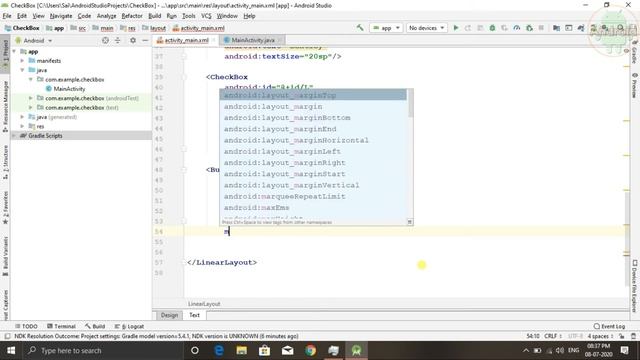Open the Terminal tool window
The image size is (640, 360).
click(x=61, y=326)
